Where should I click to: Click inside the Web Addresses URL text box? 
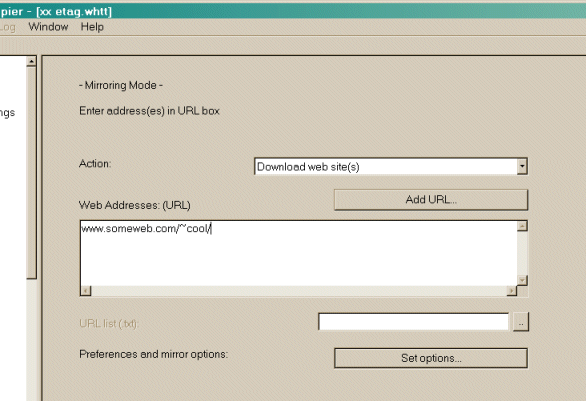(x=298, y=253)
